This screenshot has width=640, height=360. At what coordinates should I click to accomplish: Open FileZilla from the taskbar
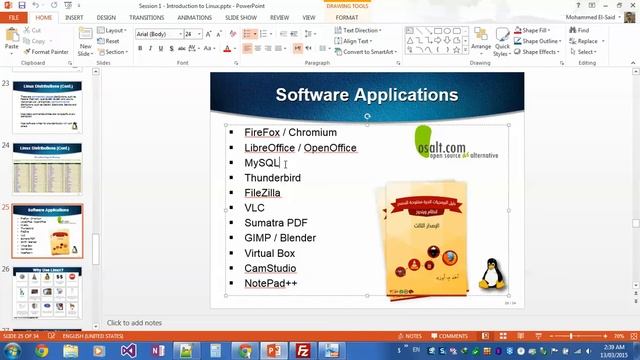coord(303,351)
